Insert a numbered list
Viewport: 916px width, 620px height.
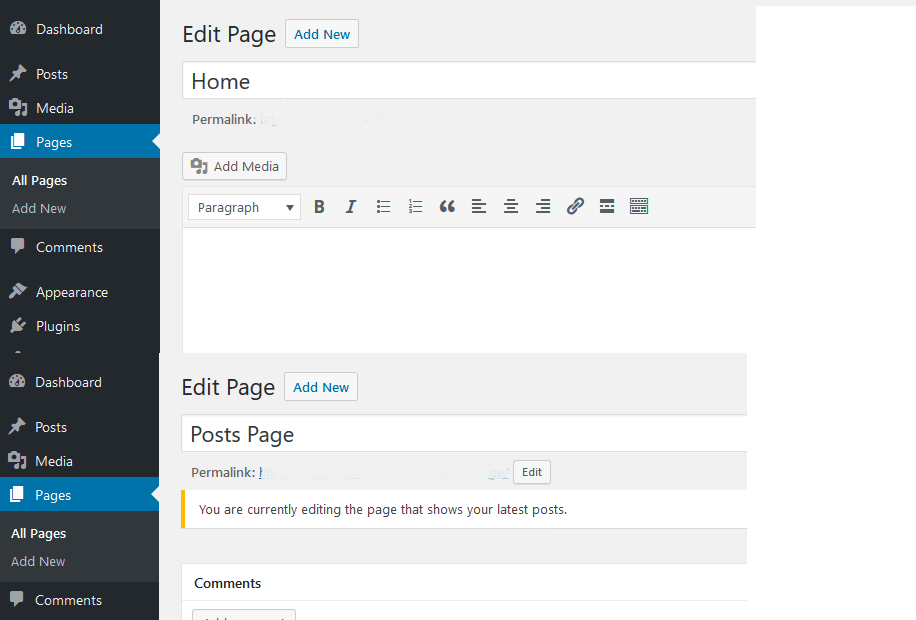pos(415,206)
